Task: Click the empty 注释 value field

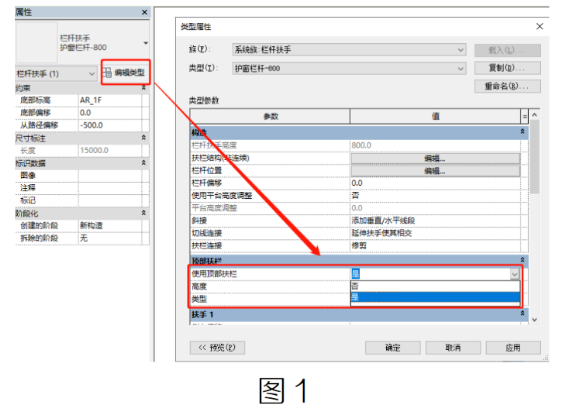Action: pos(110,188)
